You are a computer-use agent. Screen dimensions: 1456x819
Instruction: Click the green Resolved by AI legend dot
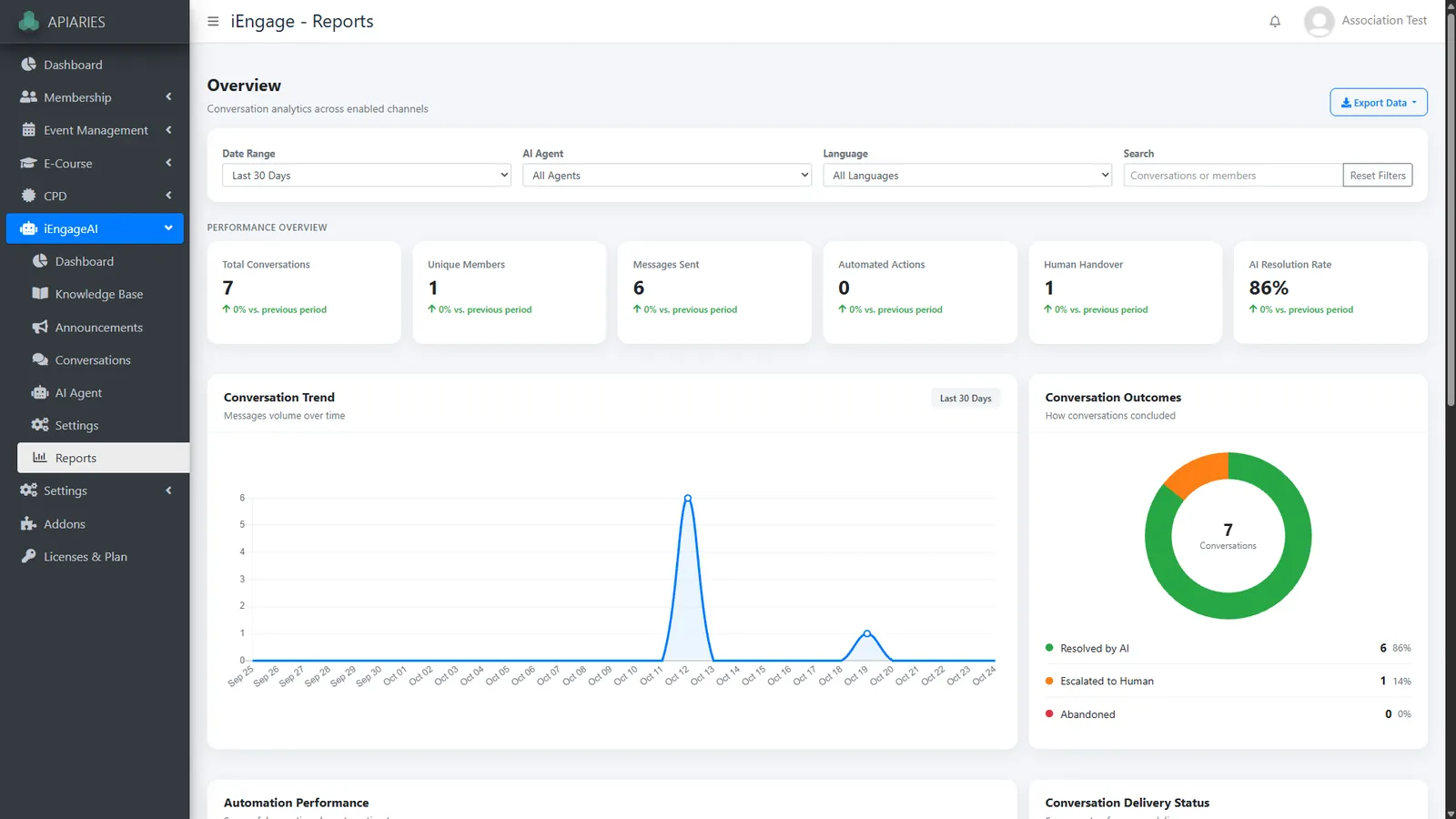[1049, 648]
